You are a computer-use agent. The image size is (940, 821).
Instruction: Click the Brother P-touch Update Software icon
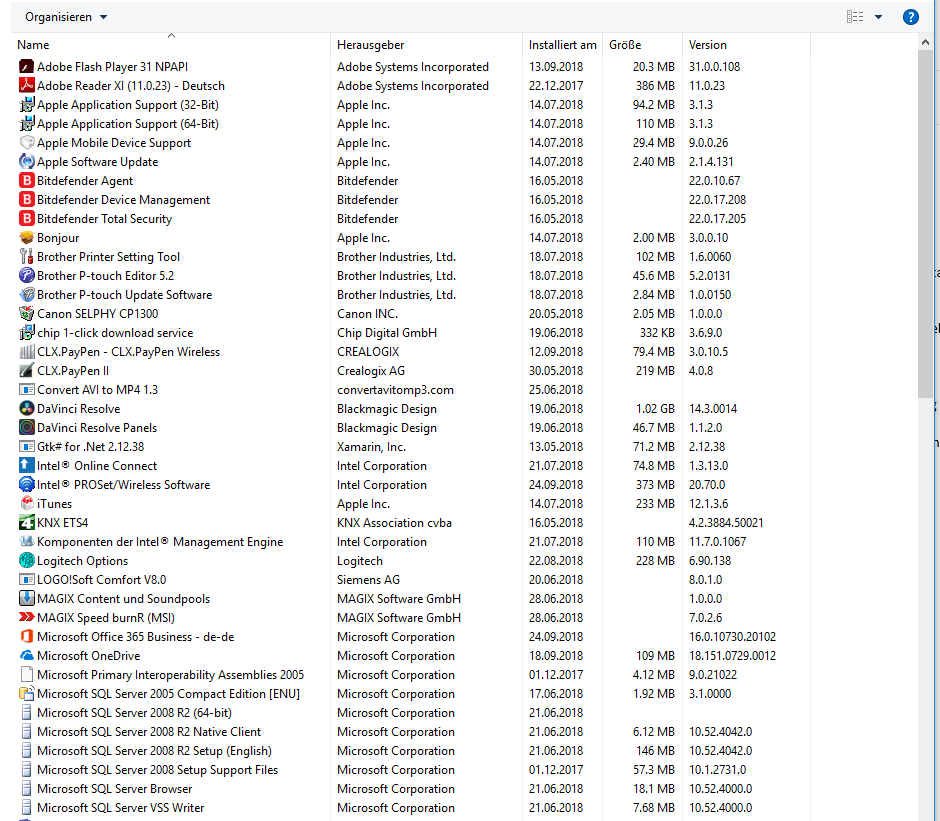[x=26, y=294]
